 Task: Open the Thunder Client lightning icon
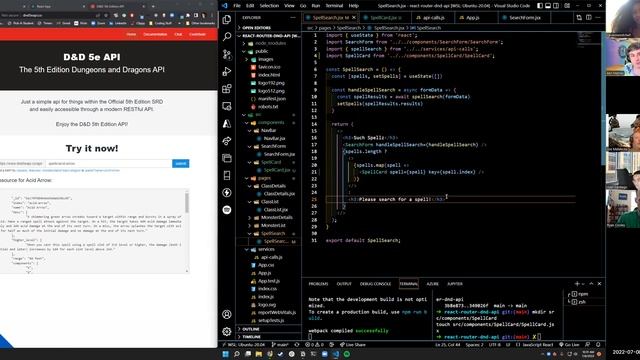(227, 192)
